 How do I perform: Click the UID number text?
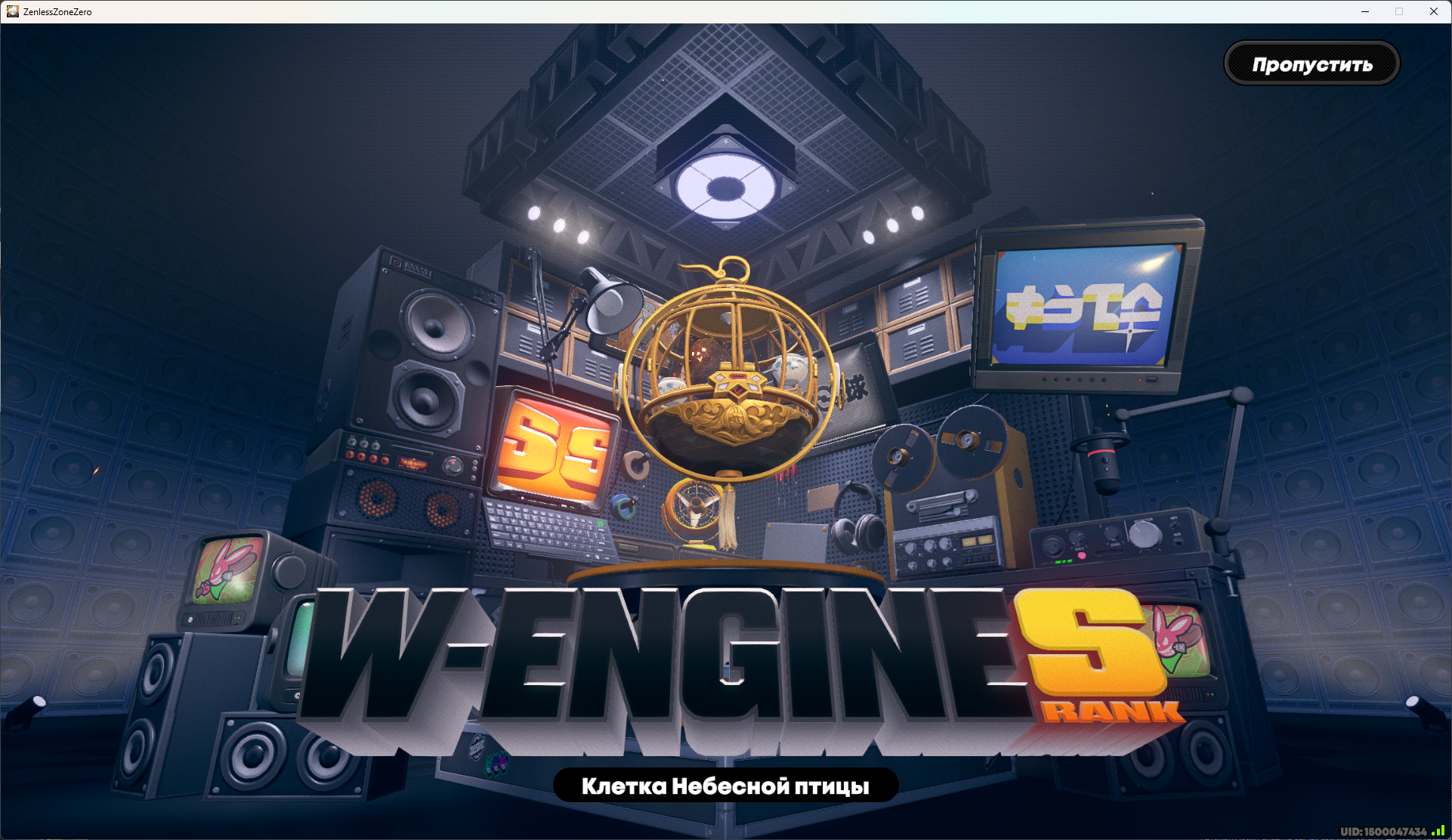point(1383,831)
